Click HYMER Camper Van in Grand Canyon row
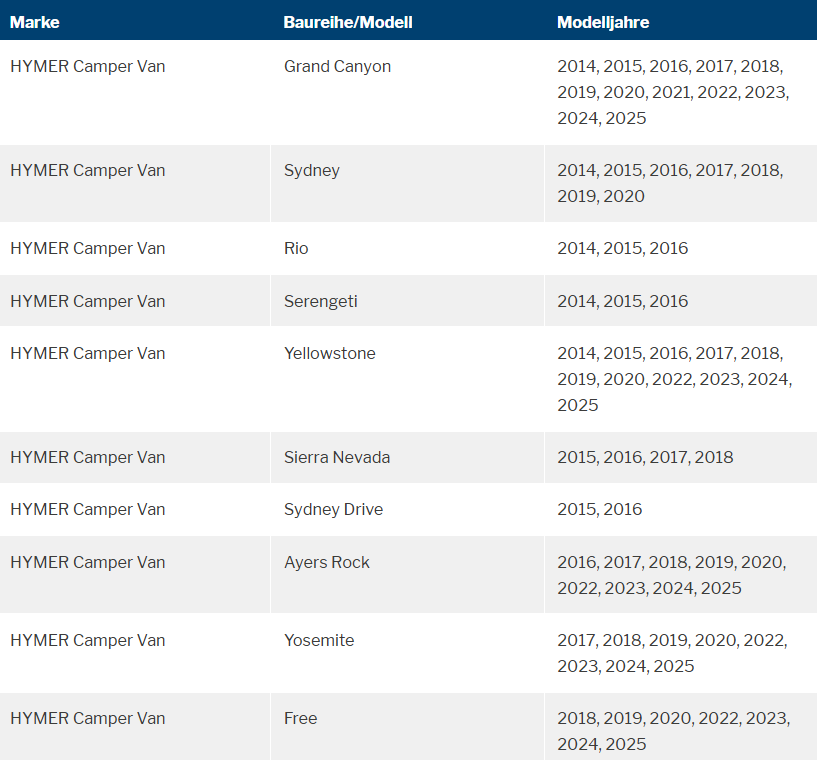Image resolution: width=817 pixels, height=760 pixels. point(88,67)
